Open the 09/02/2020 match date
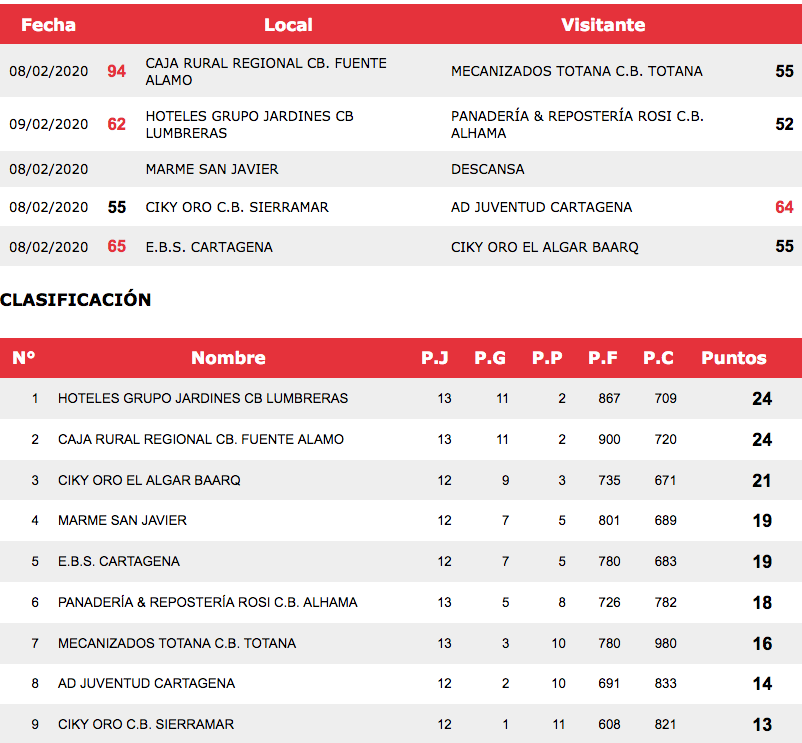The image size is (802, 743). [49, 125]
